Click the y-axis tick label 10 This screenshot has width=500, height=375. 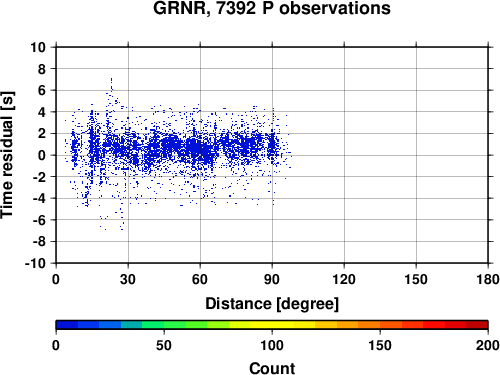point(38,47)
